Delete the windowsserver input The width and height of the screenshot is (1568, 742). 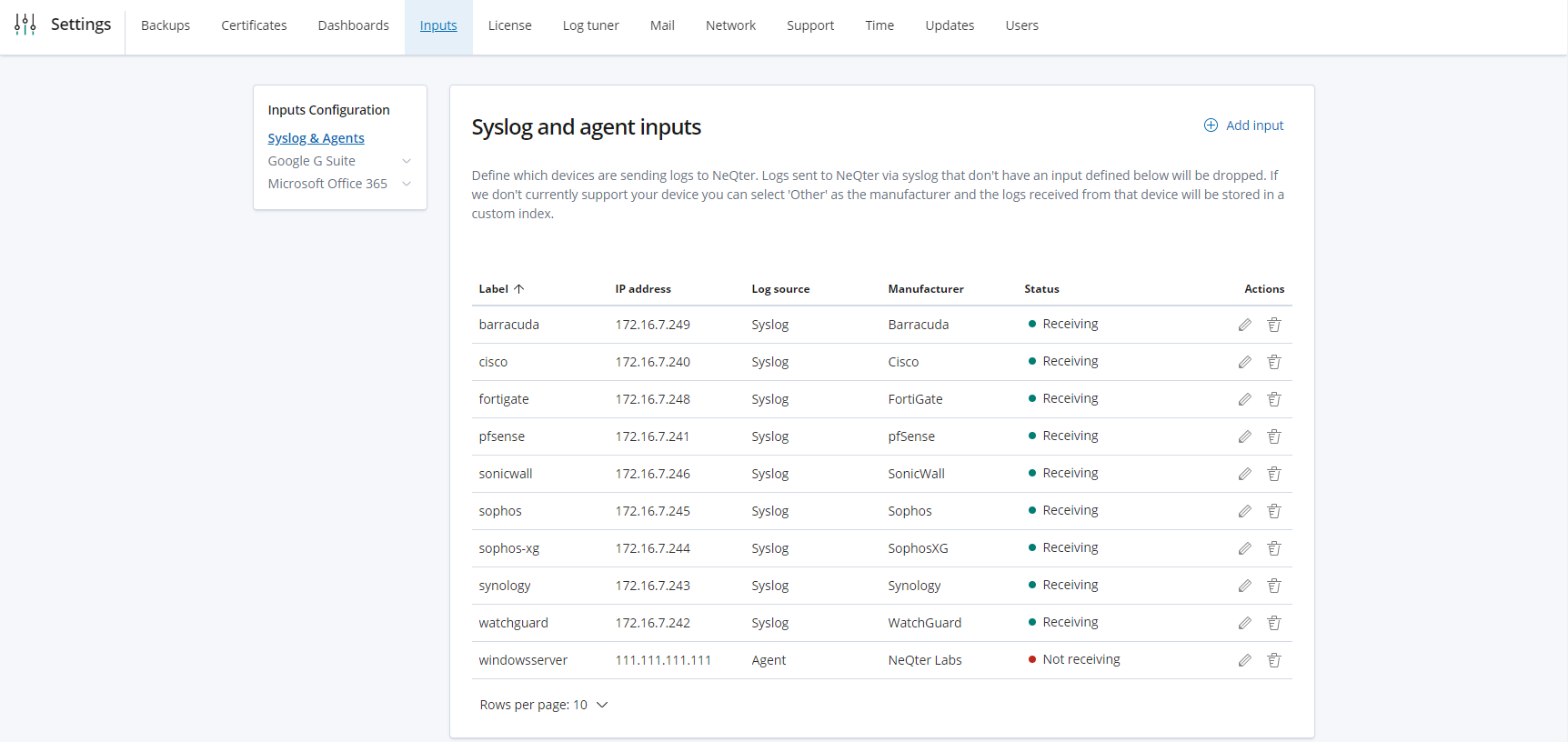click(1274, 660)
